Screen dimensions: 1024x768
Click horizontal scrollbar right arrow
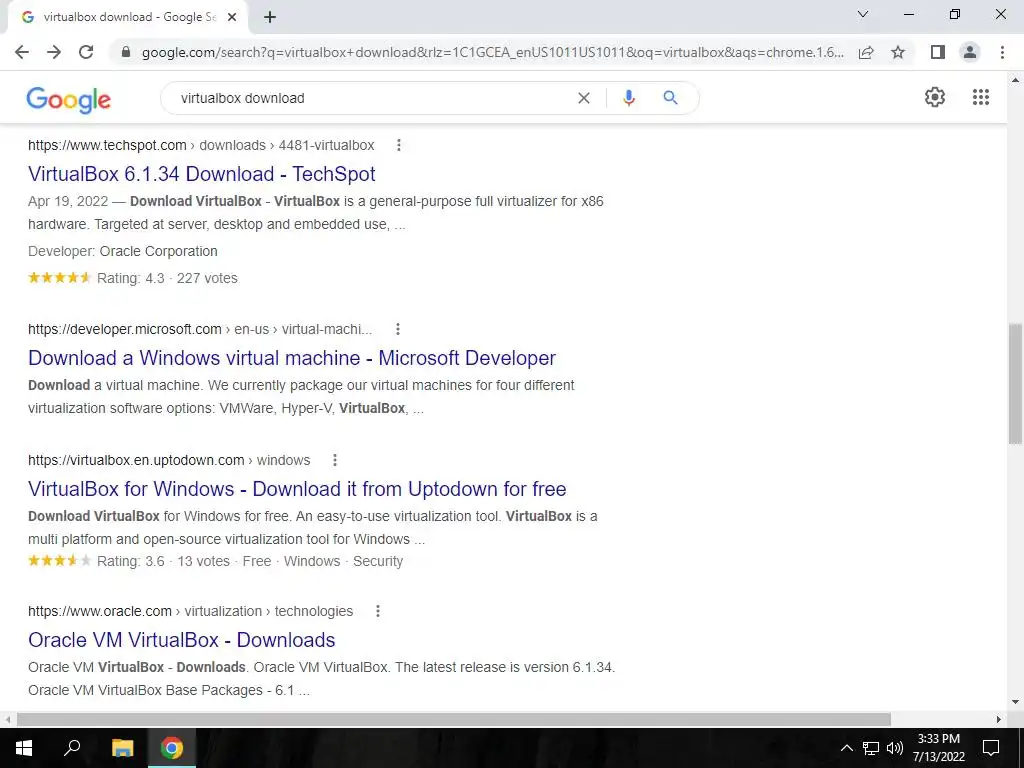999,719
